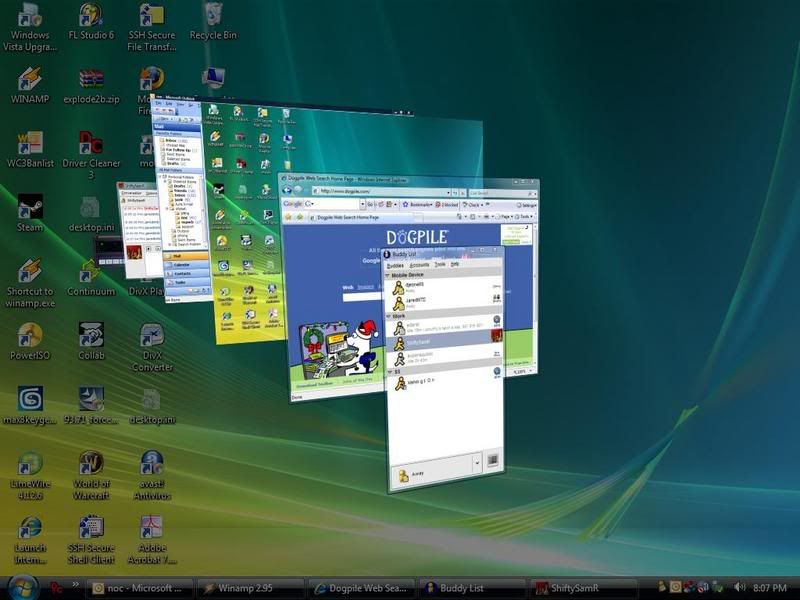Open the Calendar pane in Outlook
The width and height of the screenshot is (800, 600).
coord(186,265)
